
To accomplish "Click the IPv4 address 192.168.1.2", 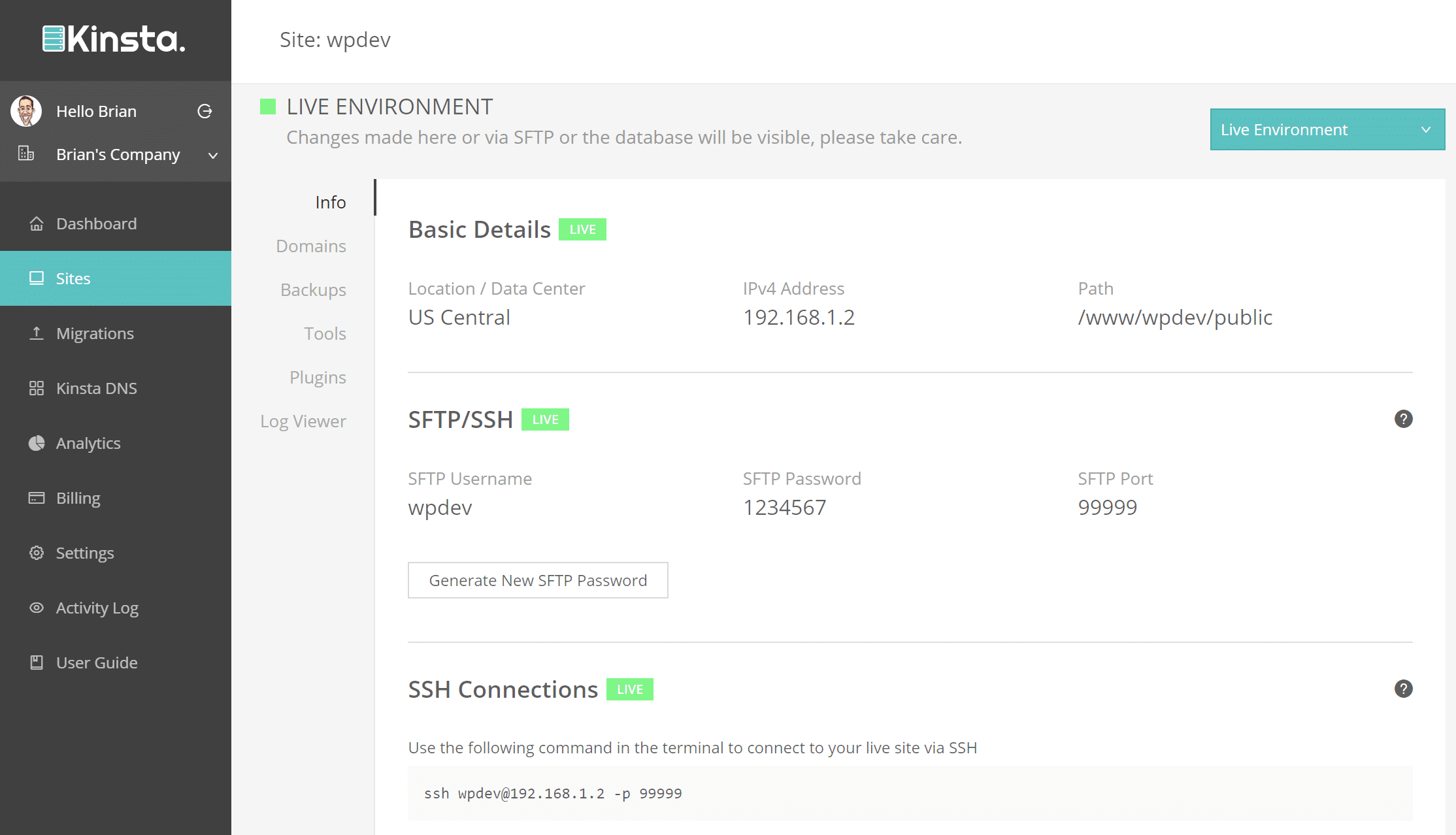I will click(799, 317).
